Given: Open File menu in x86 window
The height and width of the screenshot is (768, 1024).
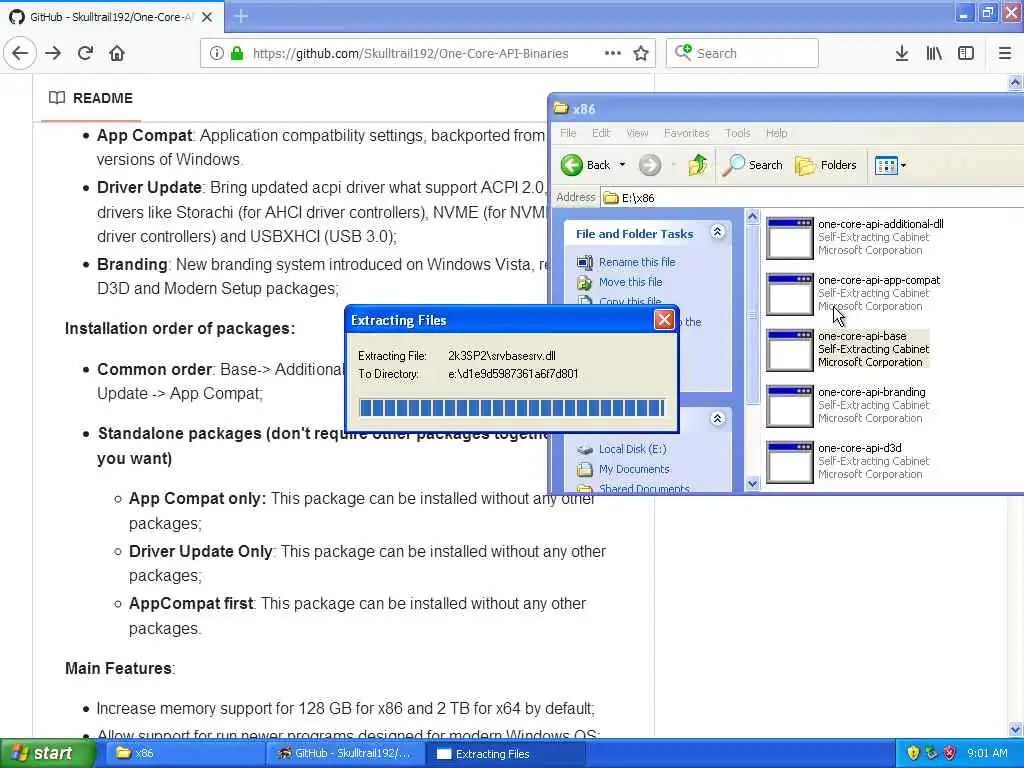Looking at the screenshot, I should click(568, 133).
